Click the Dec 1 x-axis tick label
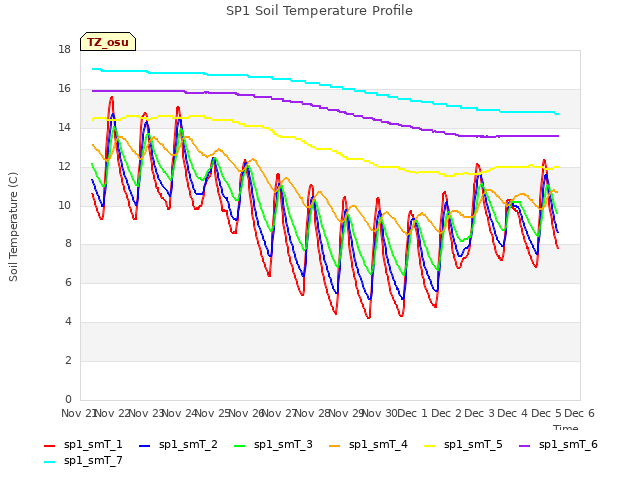Viewport: 640px width, 480px height. pyautogui.click(x=412, y=413)
